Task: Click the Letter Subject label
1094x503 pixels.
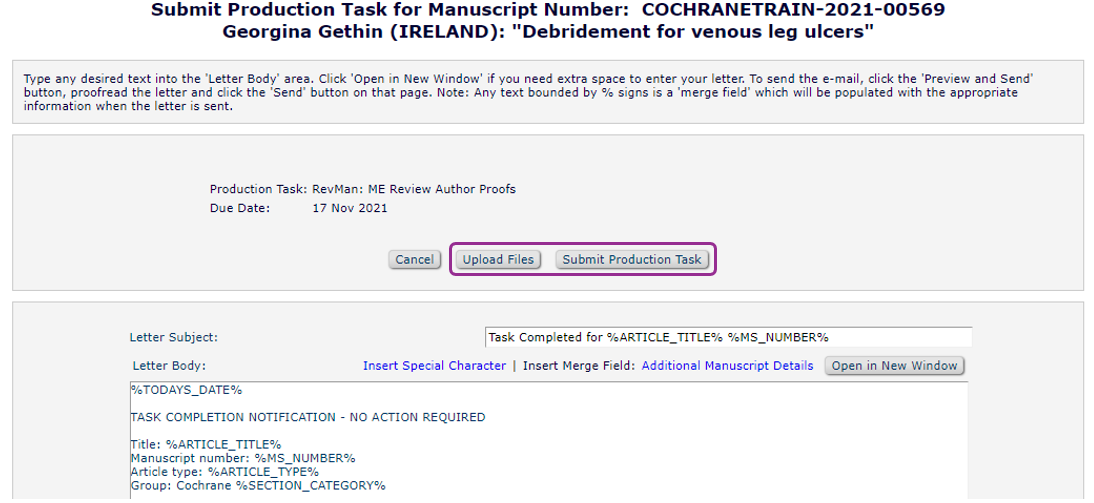Action: pyautogui.click(x=173, y=338)
